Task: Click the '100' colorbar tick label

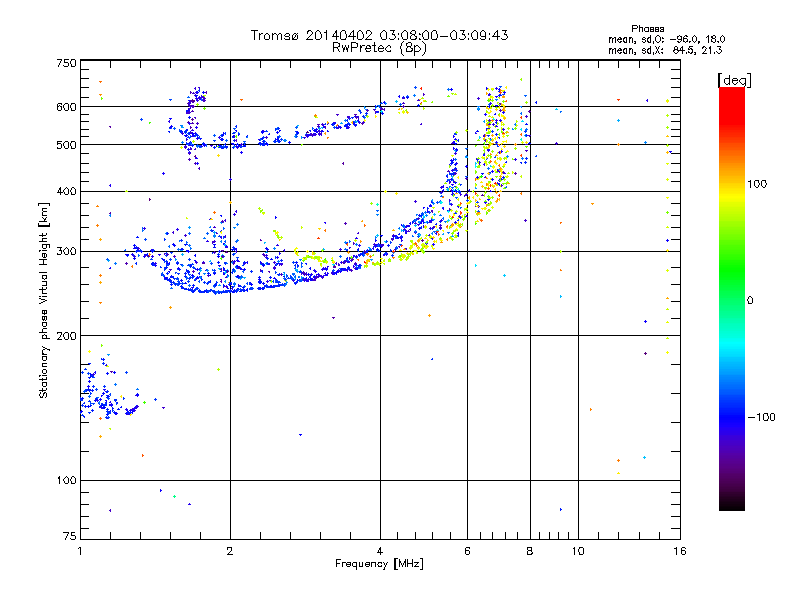Action: coord(757,184)
